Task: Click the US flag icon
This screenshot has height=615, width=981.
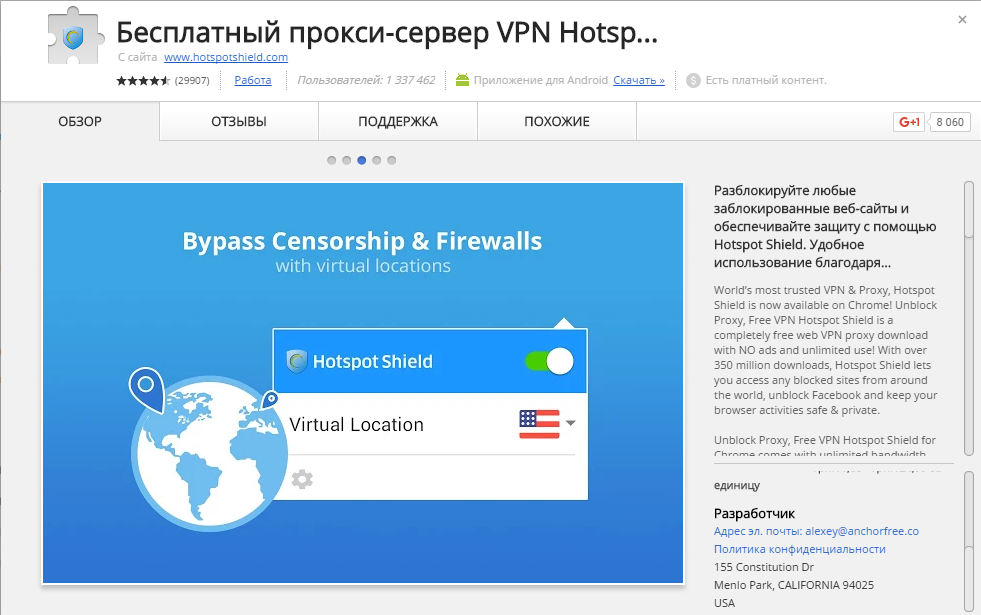Action: tap(539, 424)
